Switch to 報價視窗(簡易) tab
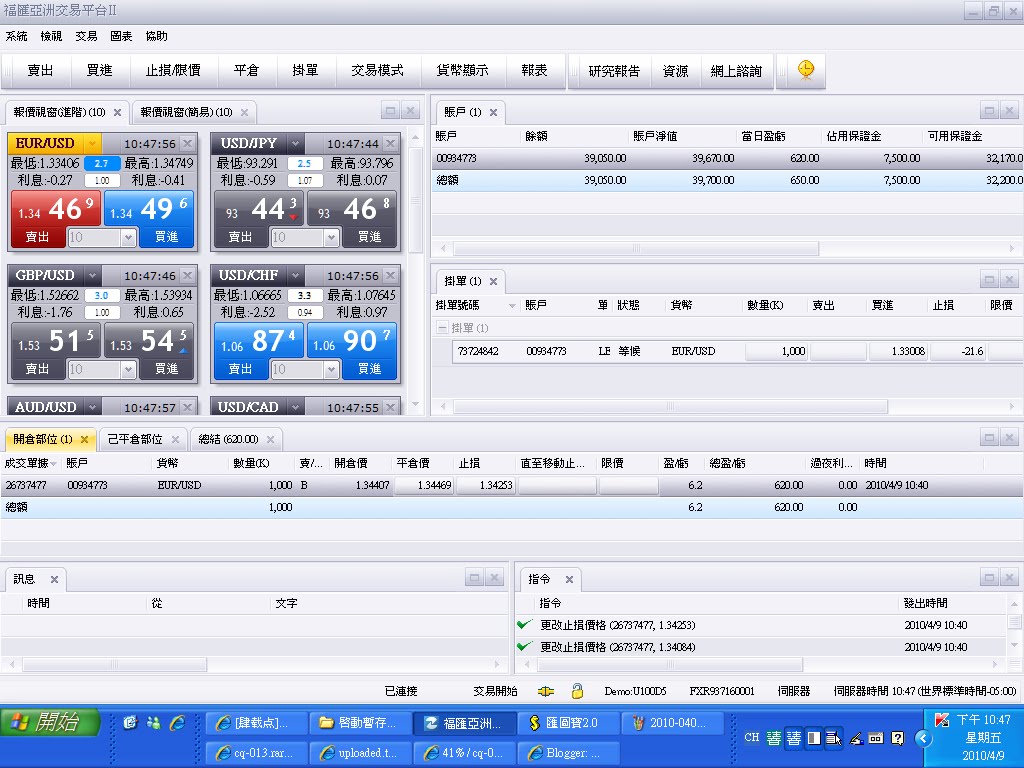The image size is (1024, 768). pos(186,112)
